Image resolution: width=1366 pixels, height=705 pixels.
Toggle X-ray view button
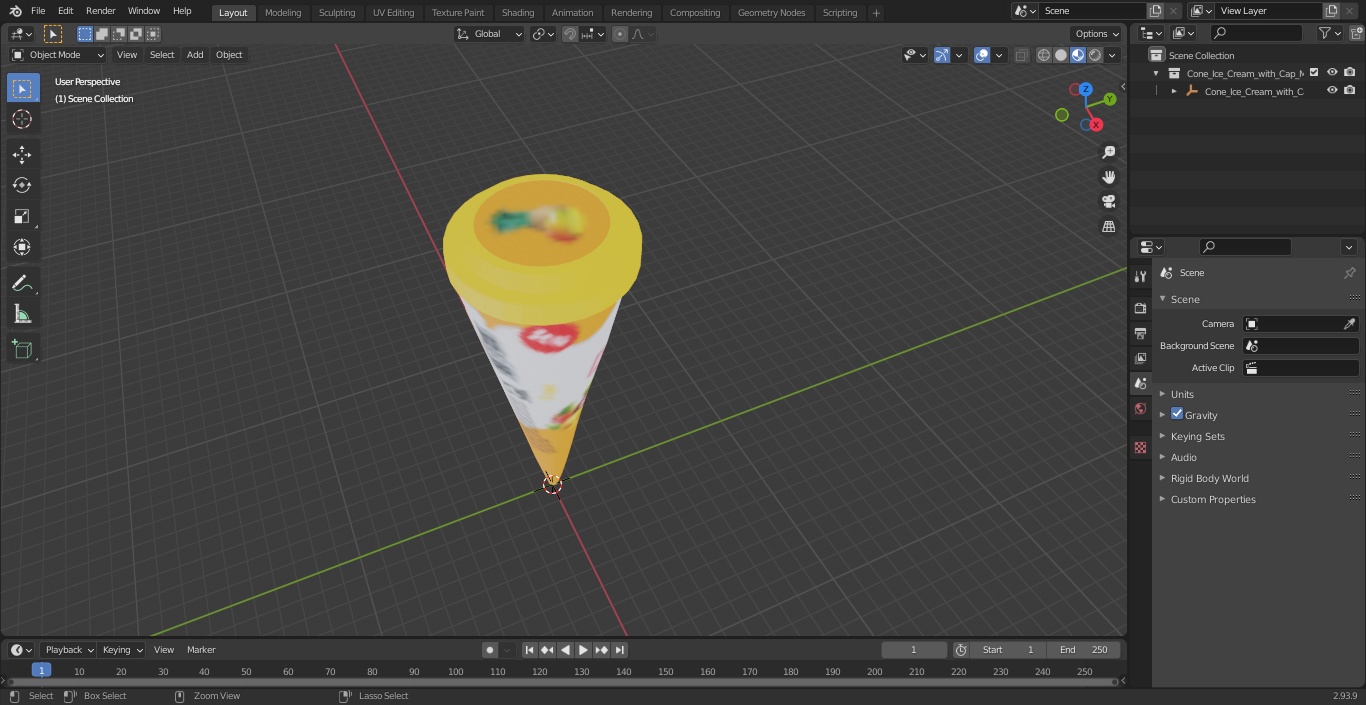point(1021,55)
